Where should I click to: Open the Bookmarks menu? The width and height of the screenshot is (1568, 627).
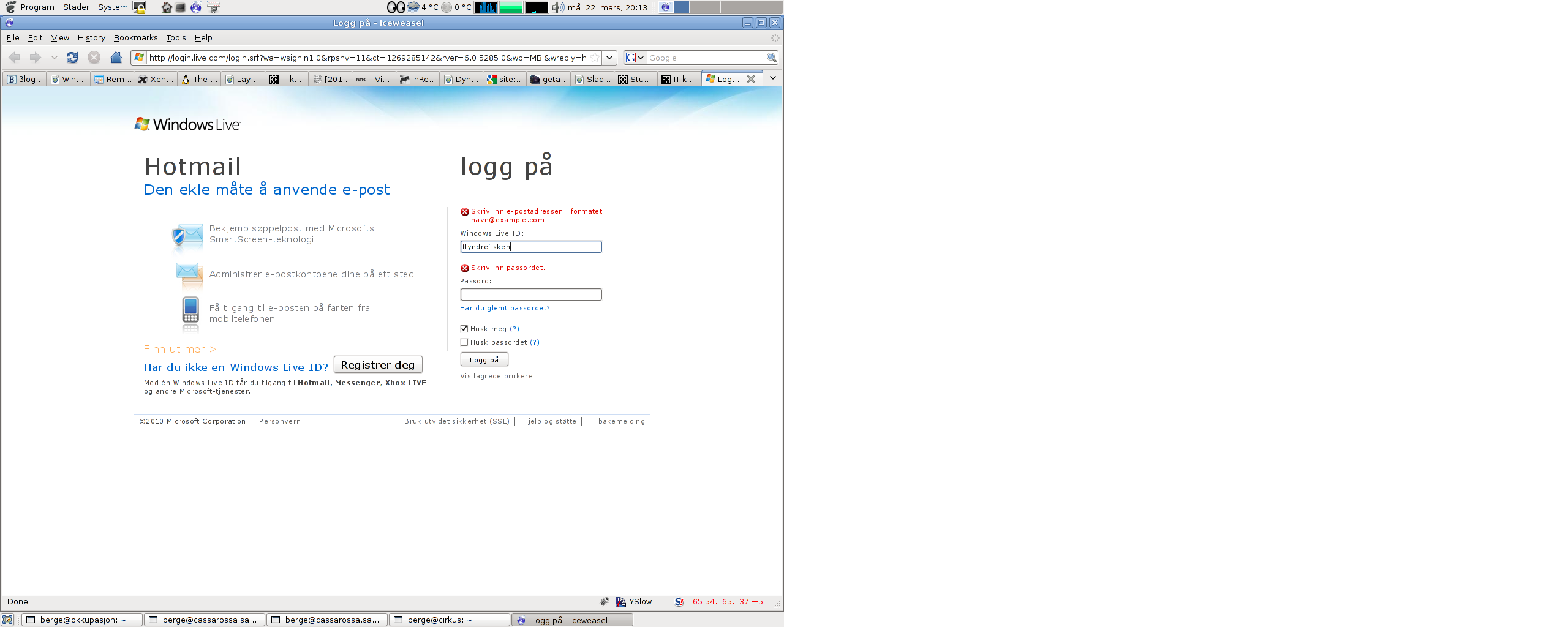click(135, 38)
